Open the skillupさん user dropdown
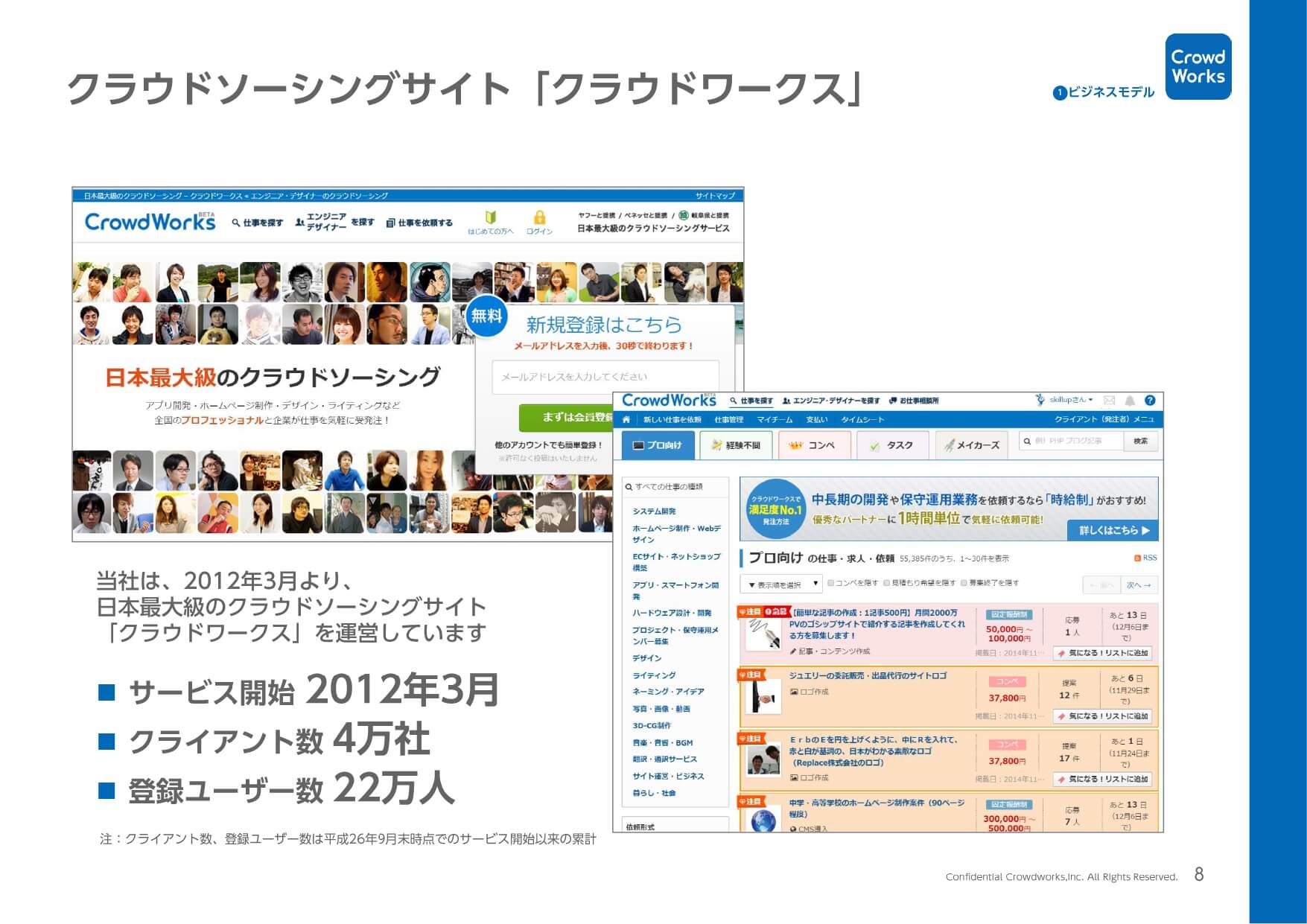The height and width of the screenshot is (924, 1307). [1065, 400]
